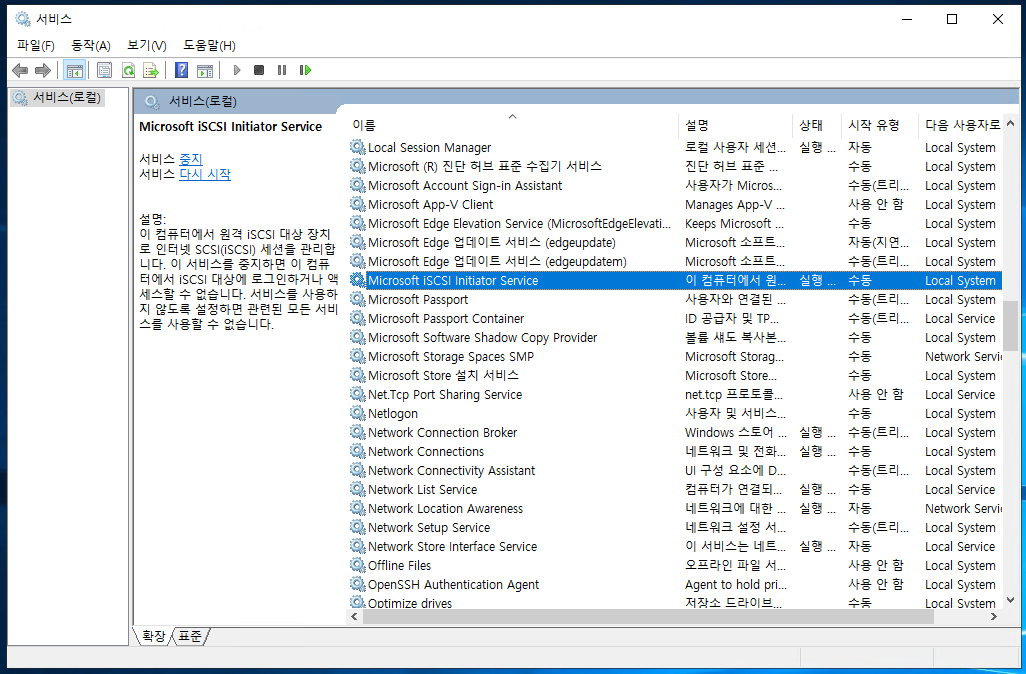This screenshot has width=1026, height=674.
Task: Select Network Connectivity Assistant
Action: tap(675, 470)
